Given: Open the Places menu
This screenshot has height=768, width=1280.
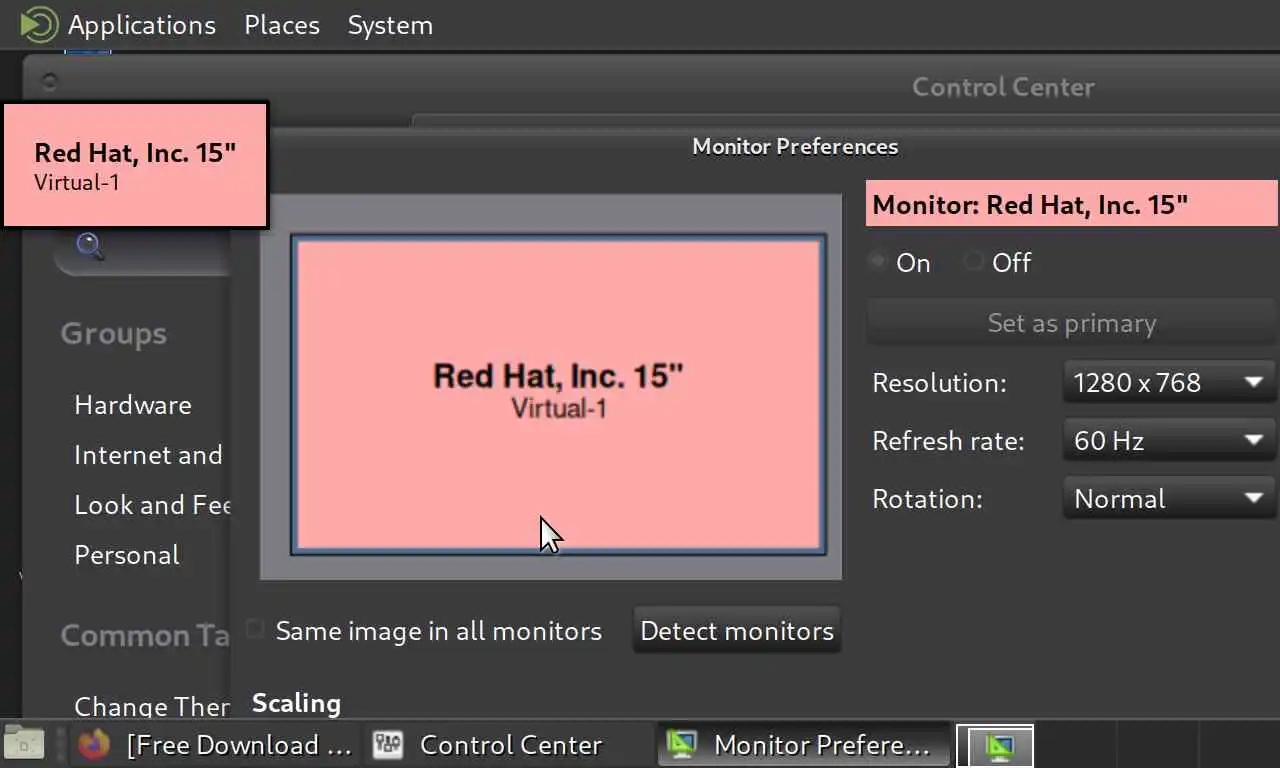Looking at the screenshot, I should (282, 25).
